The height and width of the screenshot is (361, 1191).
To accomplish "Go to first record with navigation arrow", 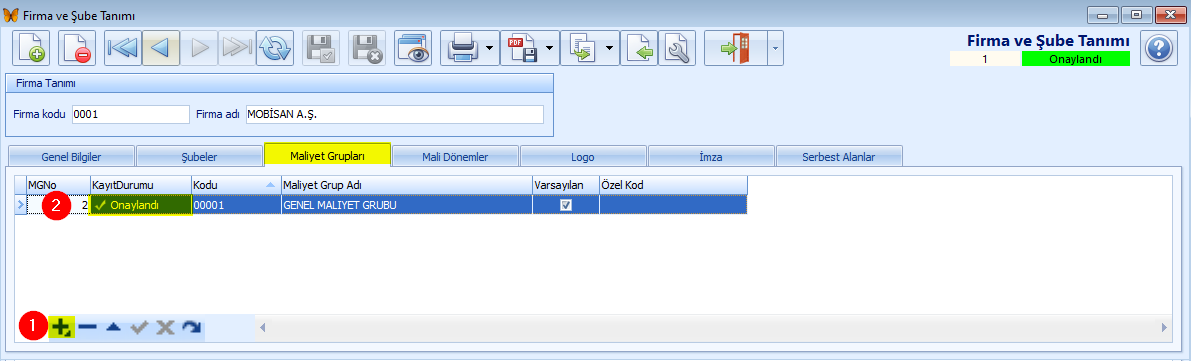I will (x=122, y=48).
